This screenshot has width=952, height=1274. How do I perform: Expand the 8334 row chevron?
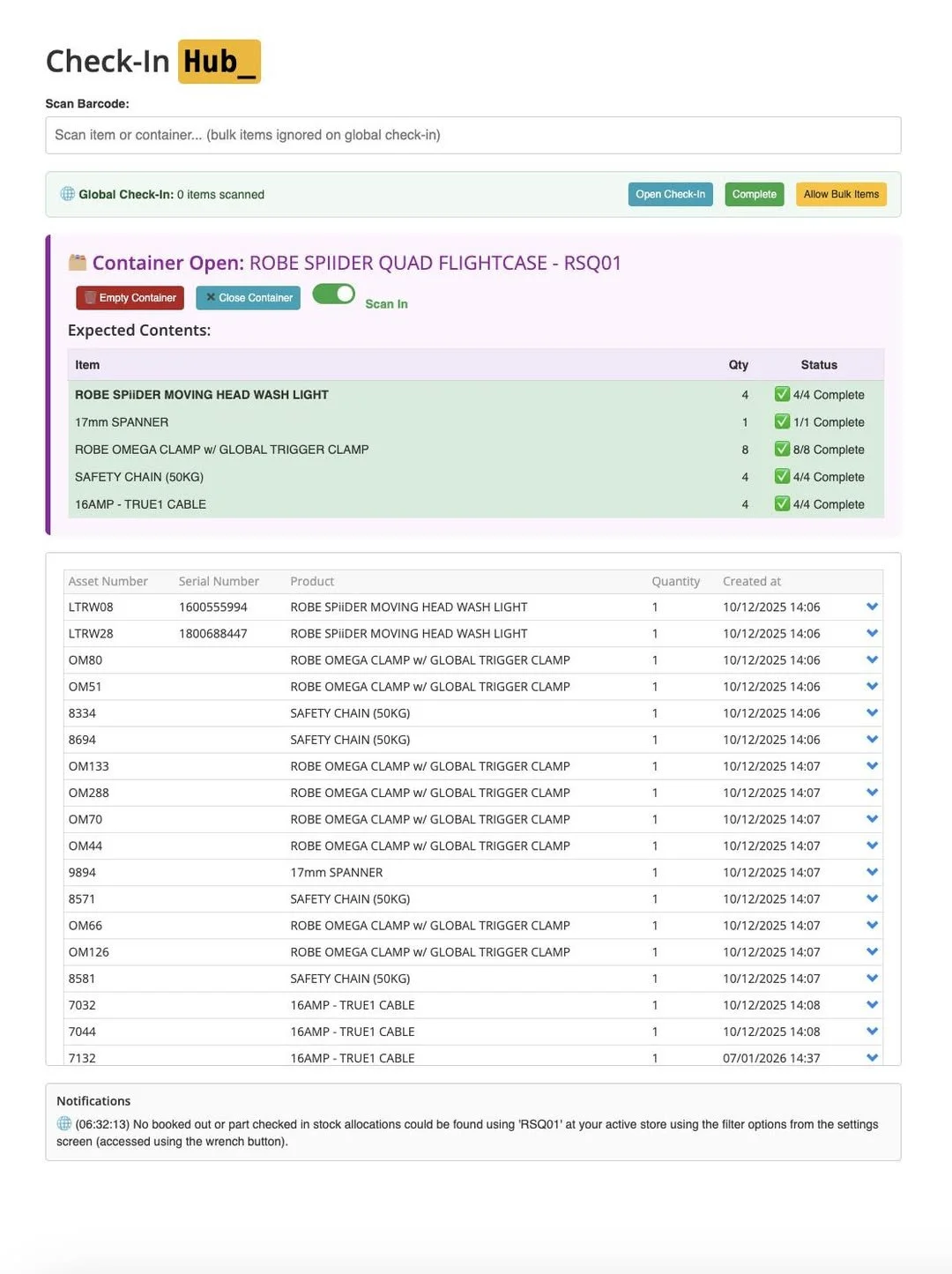pos(872,712)
